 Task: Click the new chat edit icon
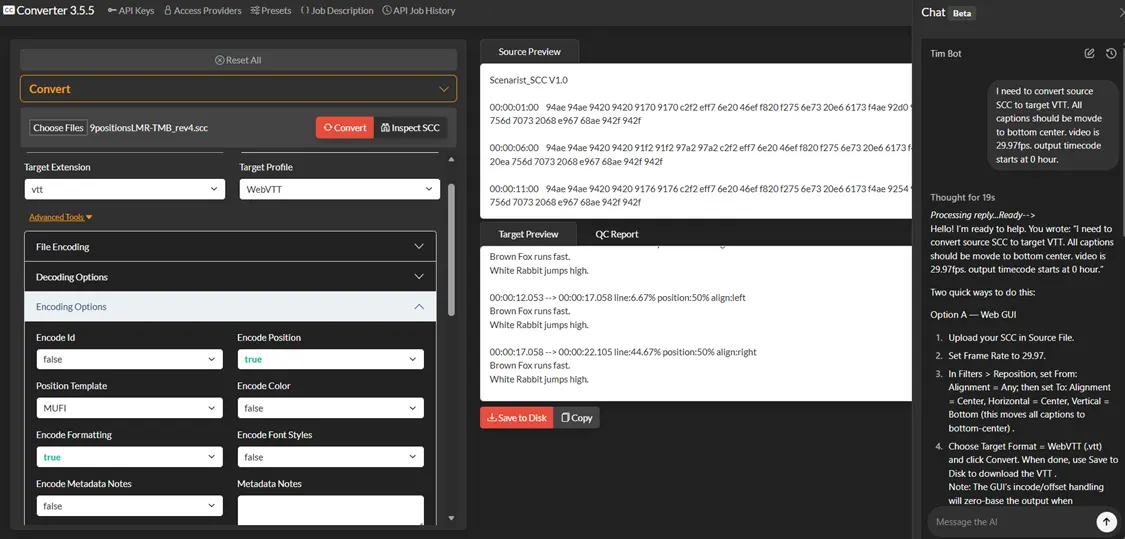[1090, 53]
